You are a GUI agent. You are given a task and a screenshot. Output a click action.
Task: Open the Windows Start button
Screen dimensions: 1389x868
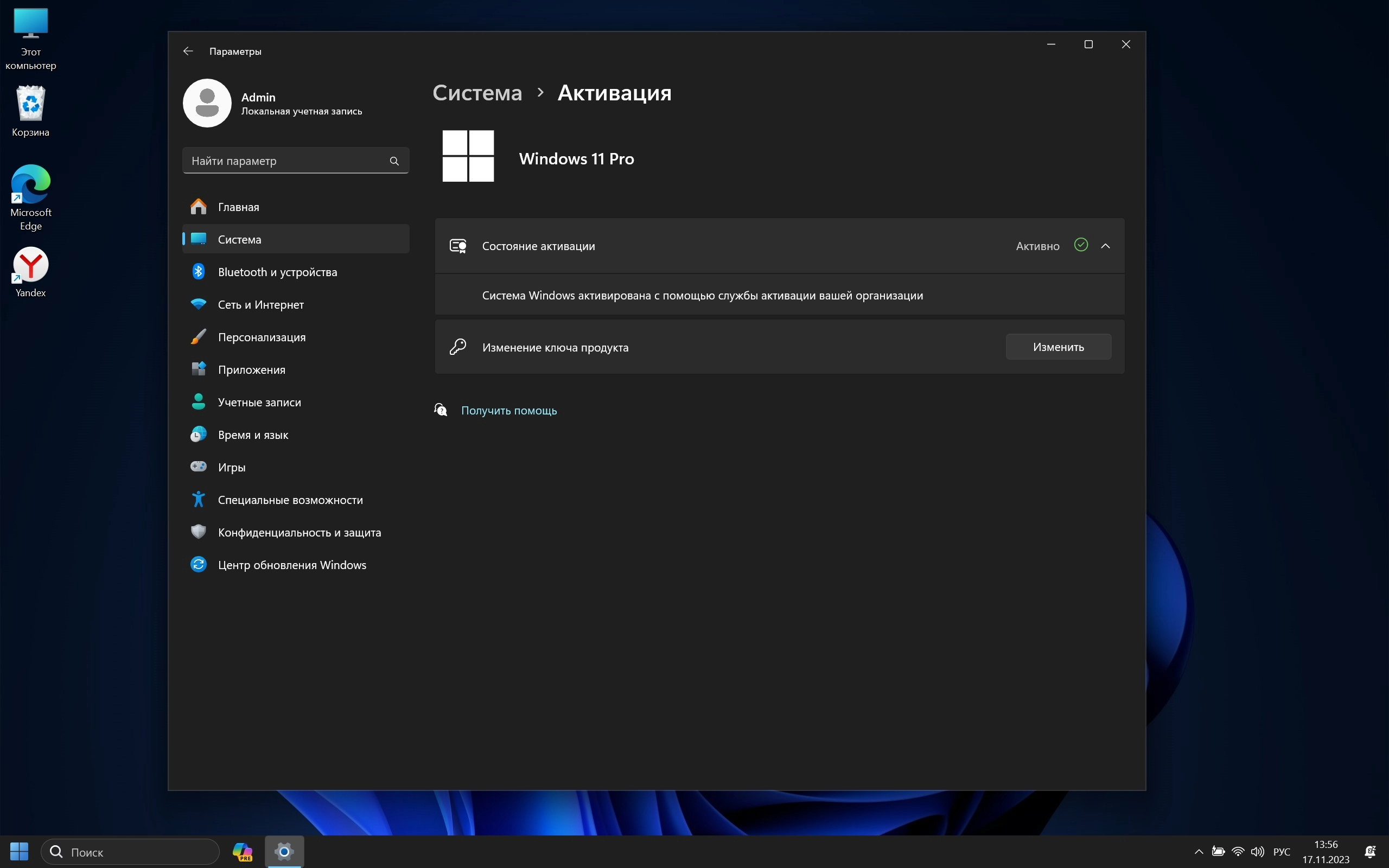(x=19, y=851)
